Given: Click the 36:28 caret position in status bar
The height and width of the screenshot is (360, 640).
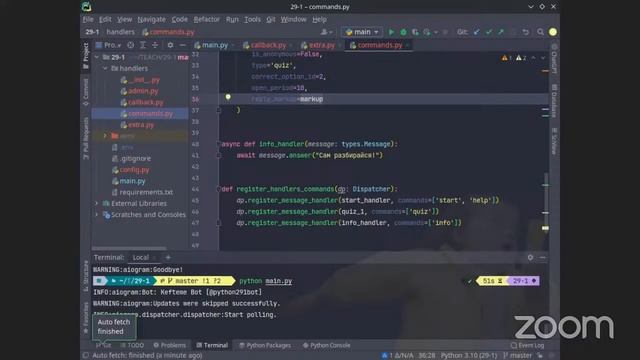Looking at the screenshot, I should pyautogui.click(x=427, y=356).
